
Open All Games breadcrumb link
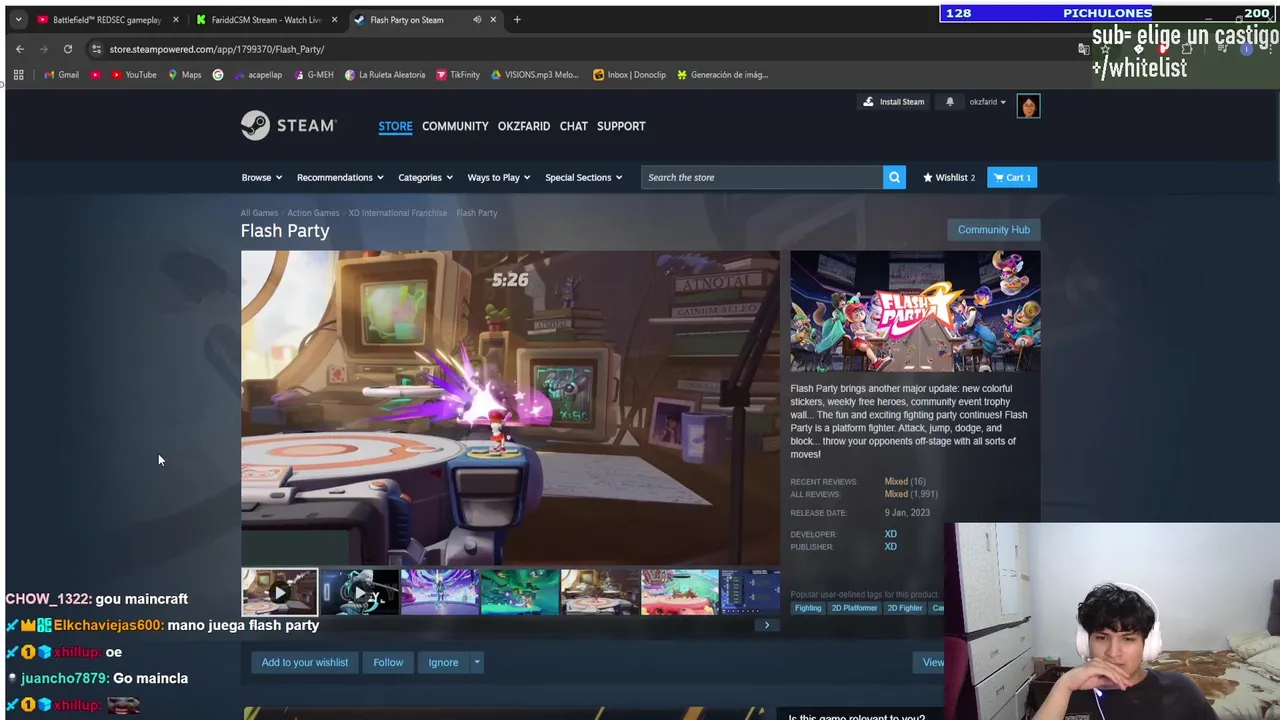[x=259, y=212]
